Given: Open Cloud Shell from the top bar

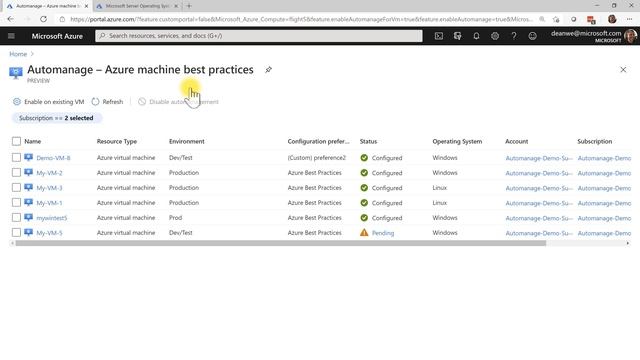Looking at the screenshot, I should coord(439,36).
